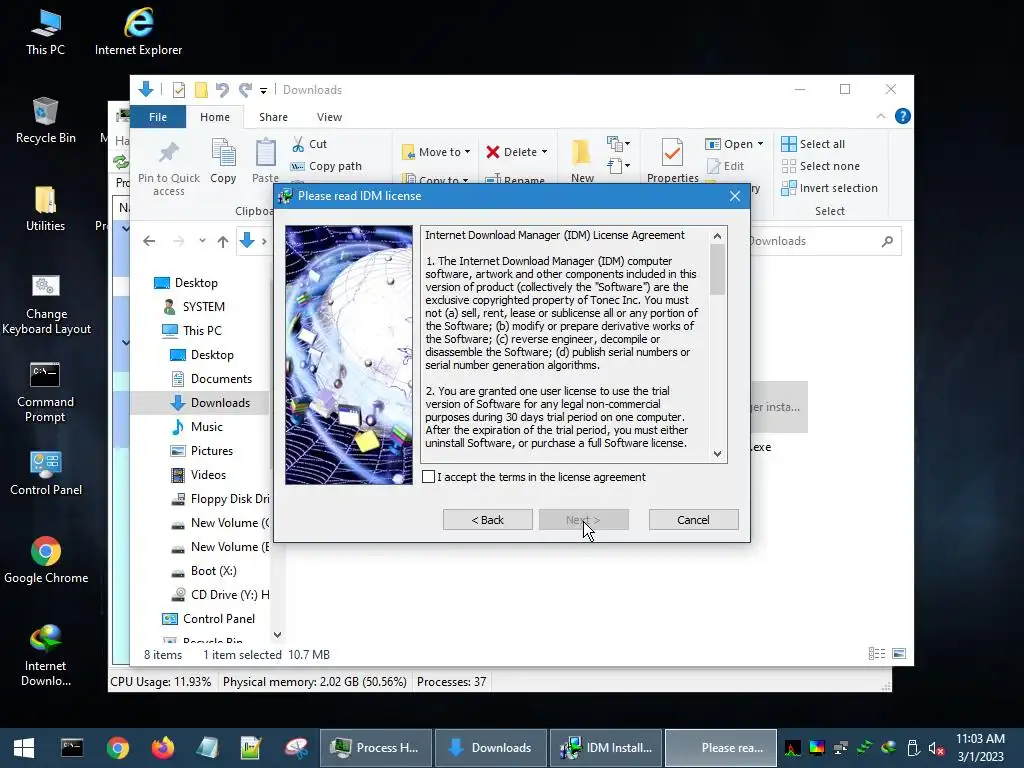Image resolution: width=1024 pixels, height=768 pixels.
Task: Click the New folder icon
Action: tap(581, 153)
